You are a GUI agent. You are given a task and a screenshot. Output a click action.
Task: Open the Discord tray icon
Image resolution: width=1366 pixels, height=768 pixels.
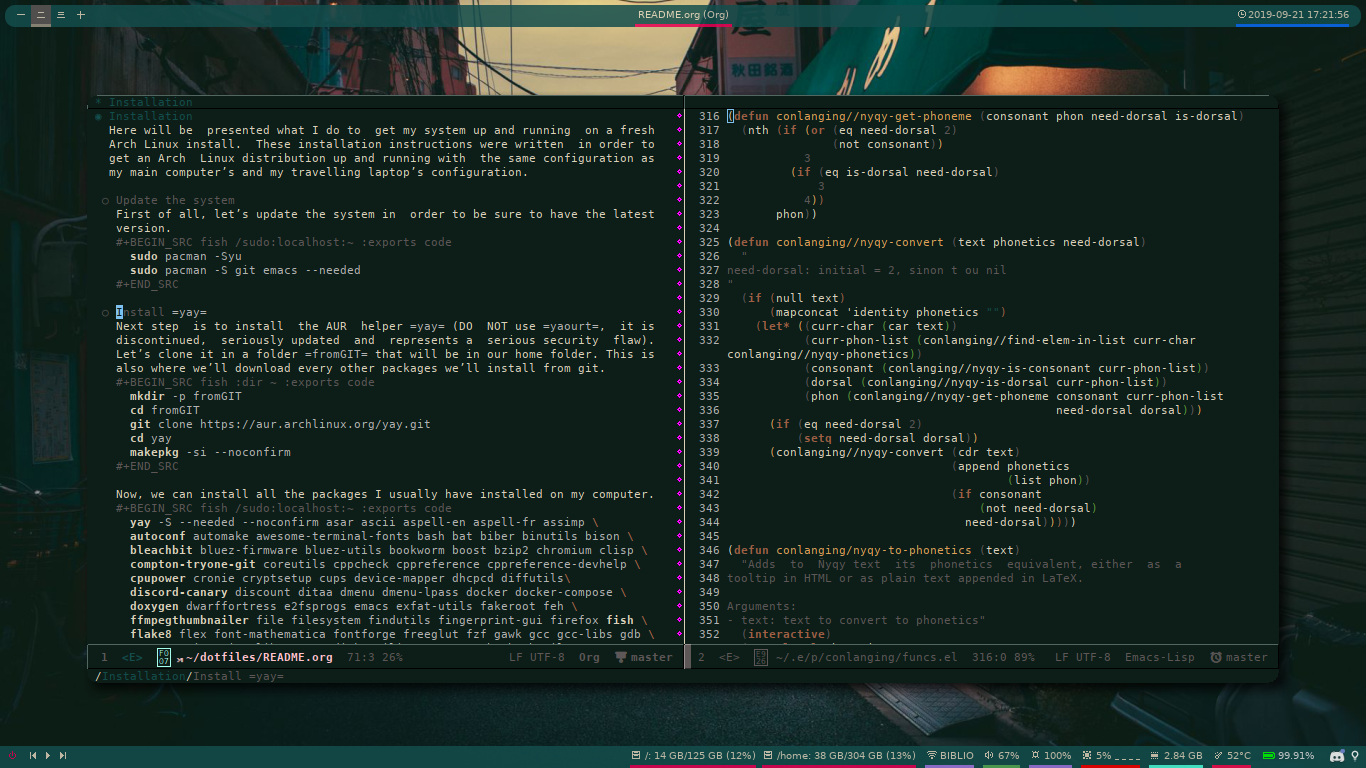(1337, 755)
